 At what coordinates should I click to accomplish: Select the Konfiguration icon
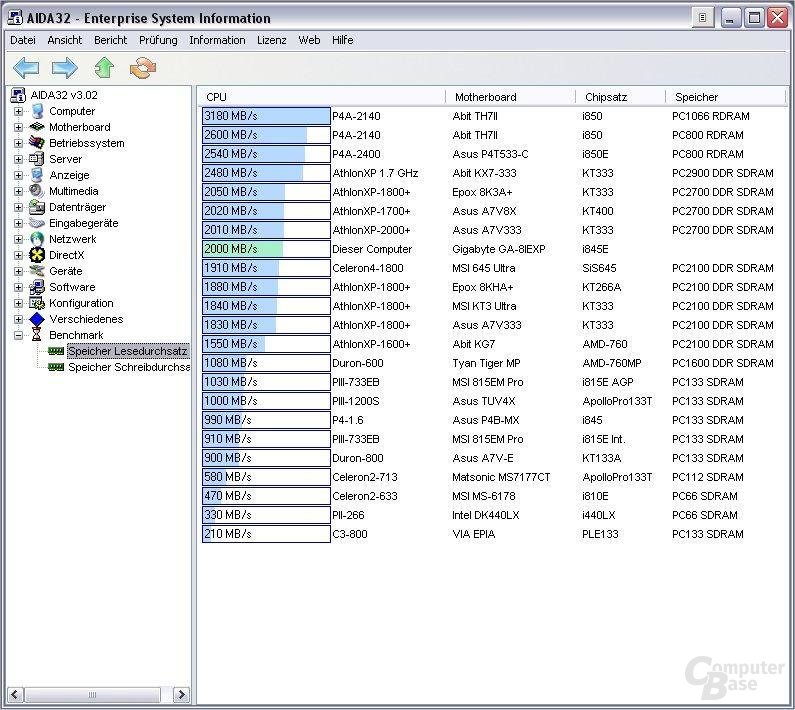37,303
